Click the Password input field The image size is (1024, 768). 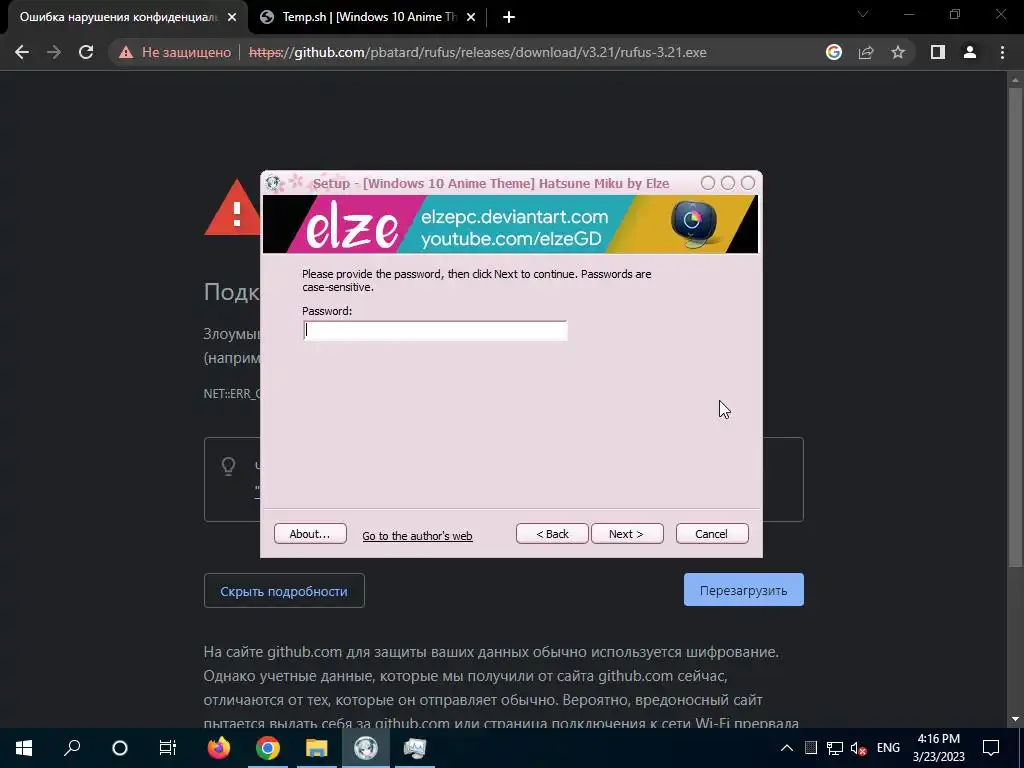pos(435,330)
